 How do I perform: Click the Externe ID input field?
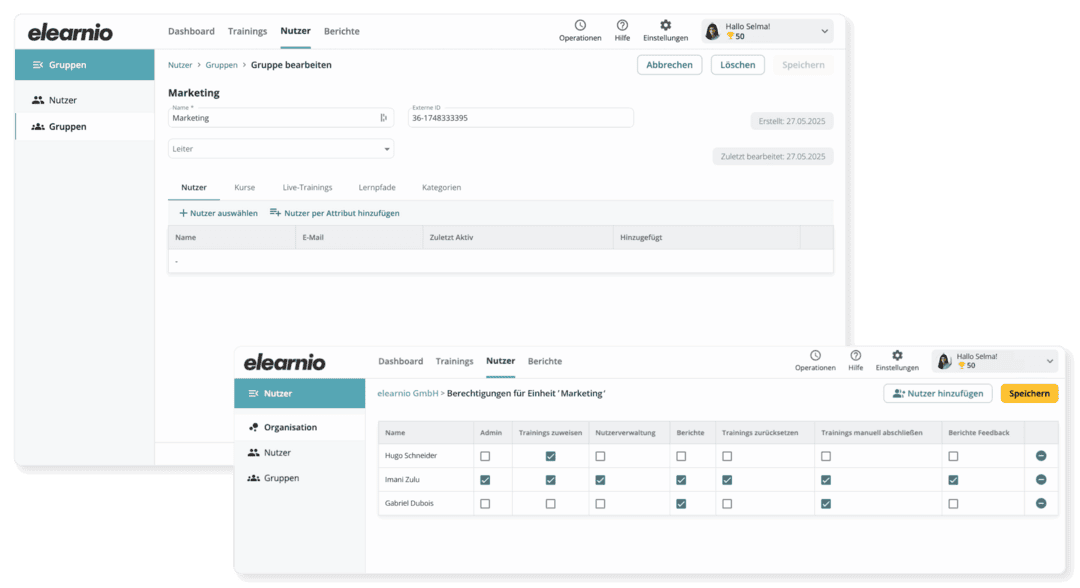coord(521,118)
